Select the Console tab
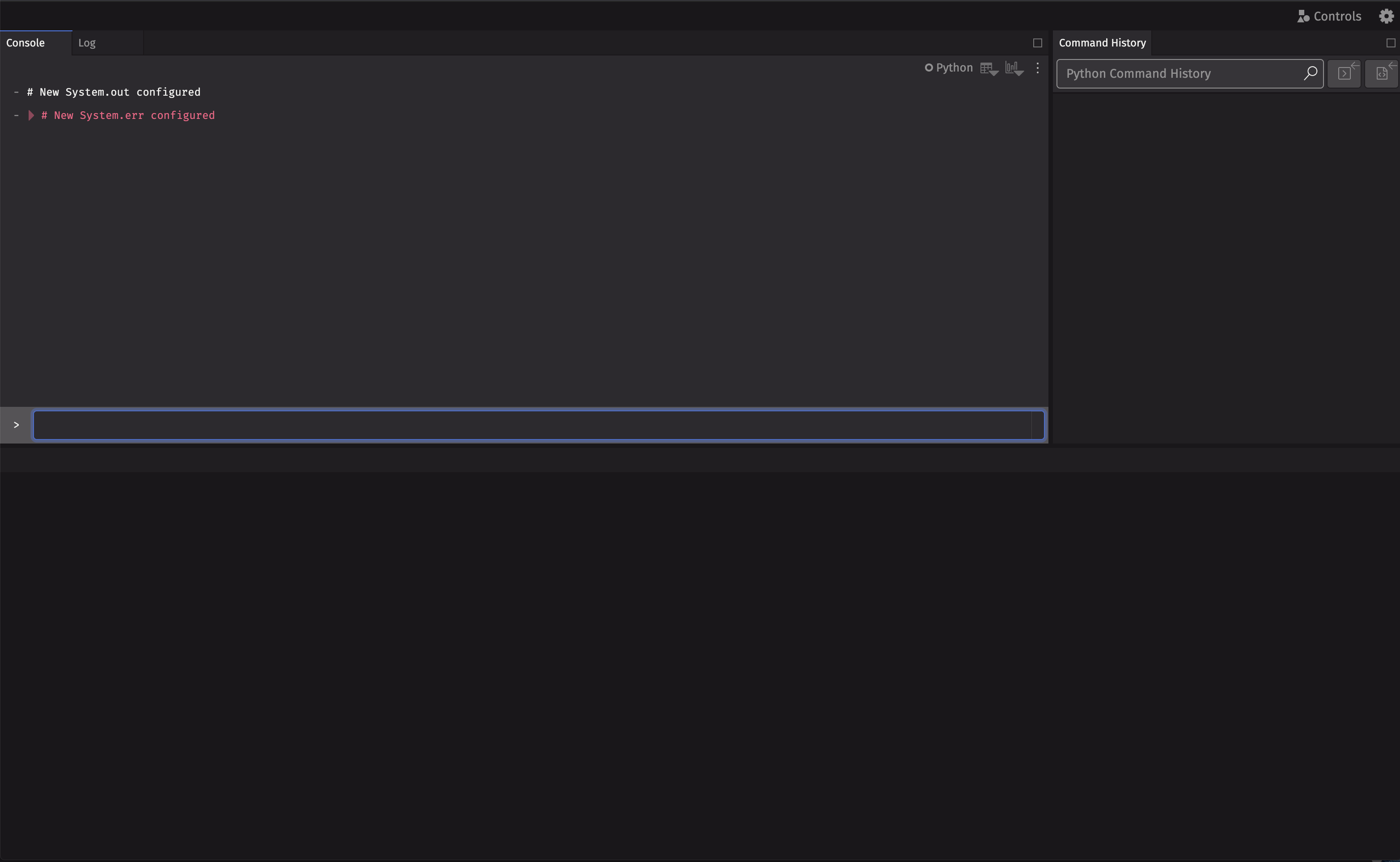The width and height of the screenshot is (1400, 862). click(x=25, y=42)
